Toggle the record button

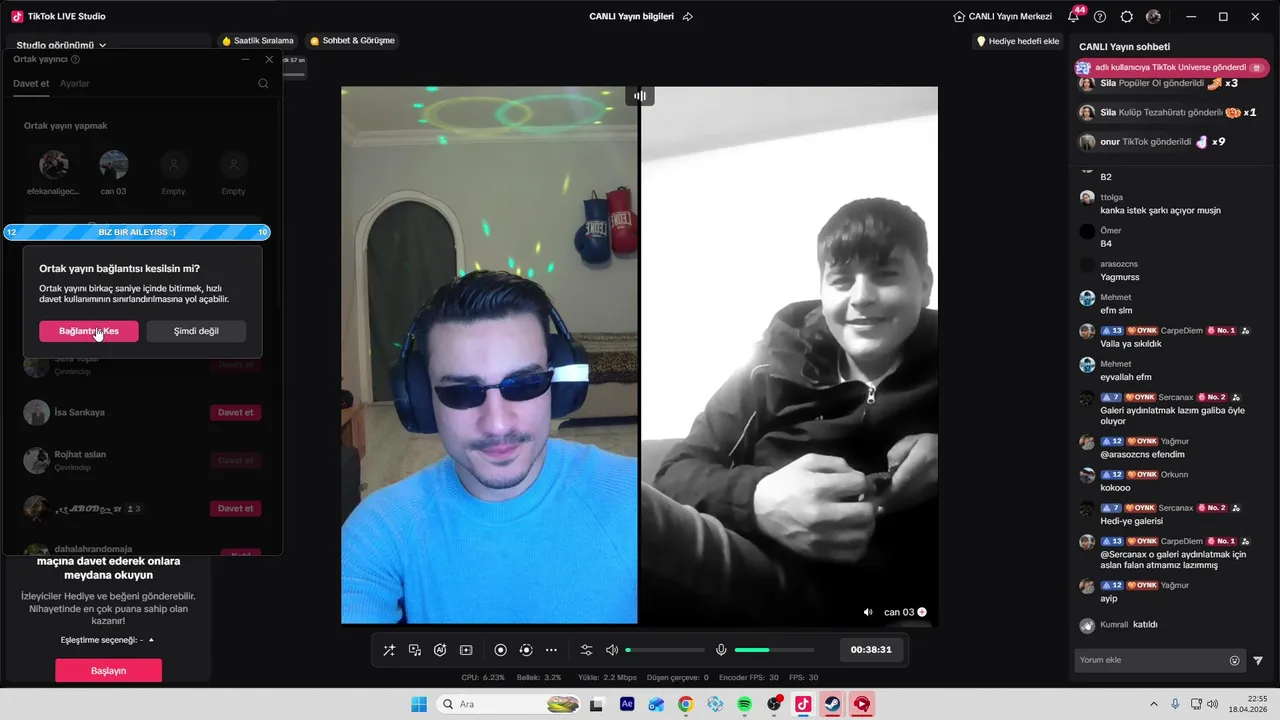(501, 650)
